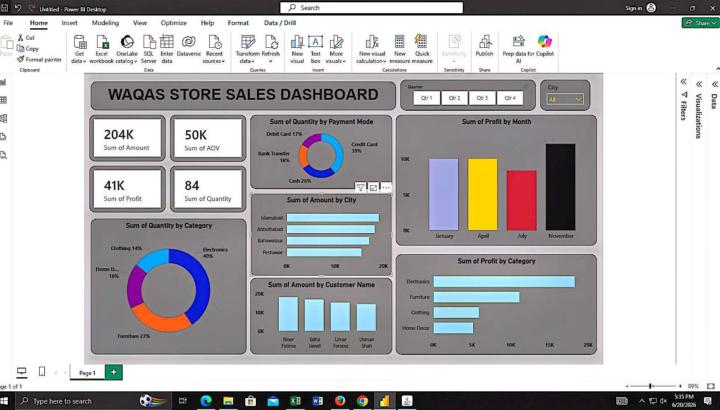
Task: Open Excel from the taskbar
Action: (295, 401)
